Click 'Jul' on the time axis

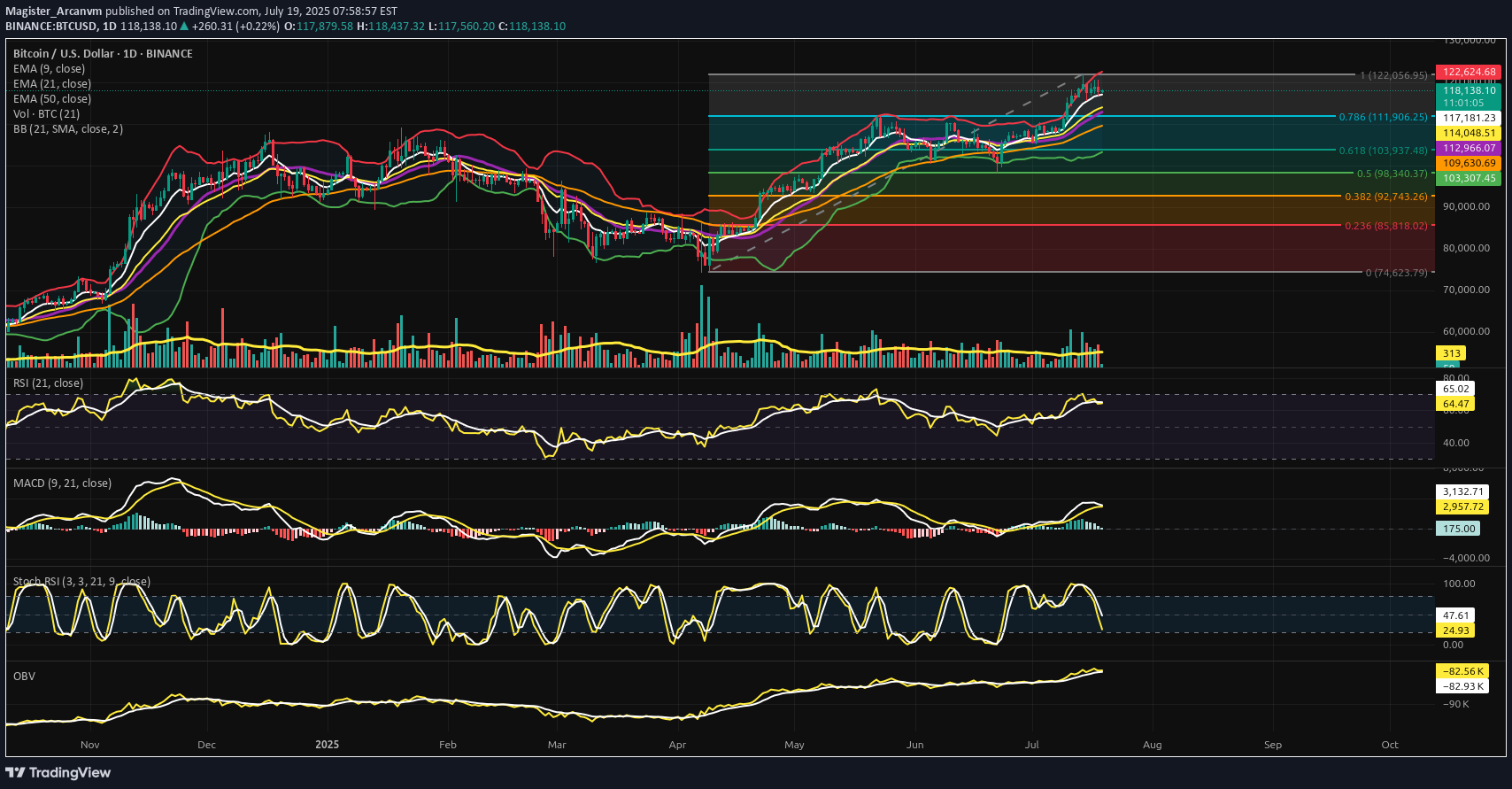(1031, 745)
